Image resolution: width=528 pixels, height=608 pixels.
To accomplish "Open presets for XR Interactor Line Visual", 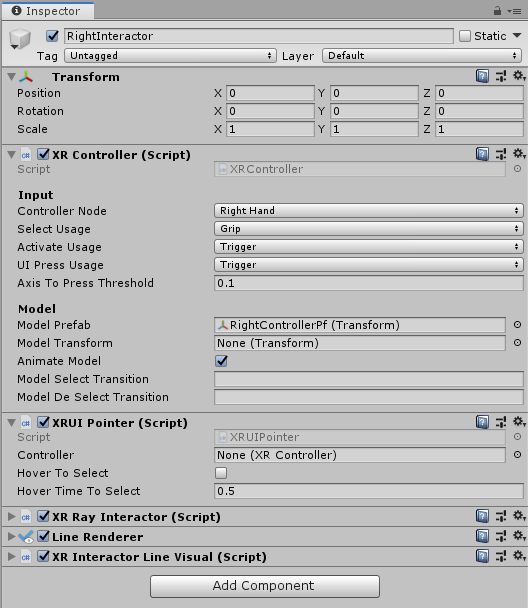I will [501, 556].
